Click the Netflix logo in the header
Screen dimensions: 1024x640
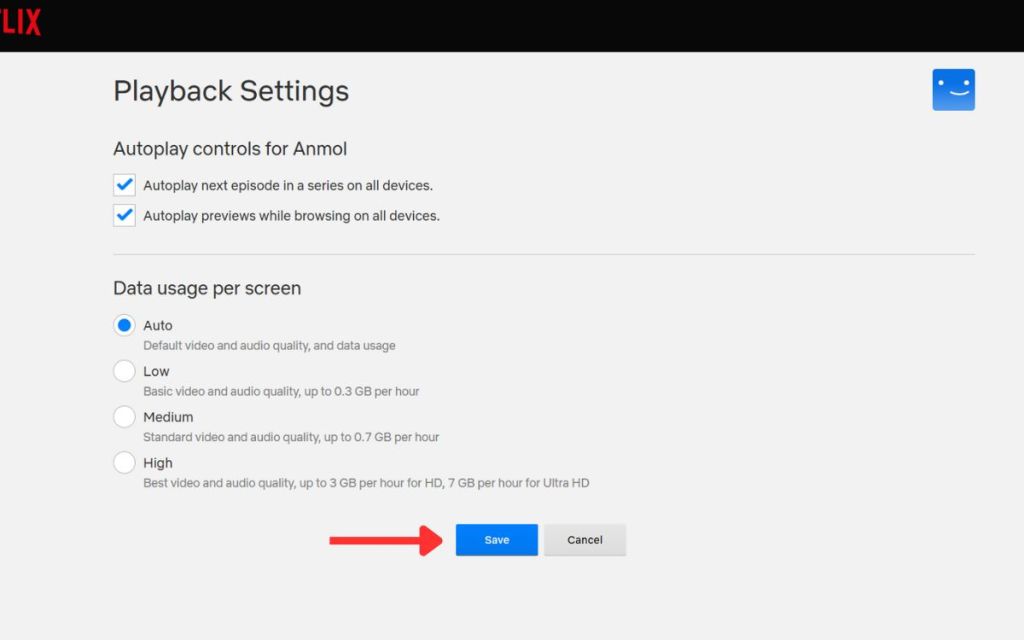click(20, 21)
